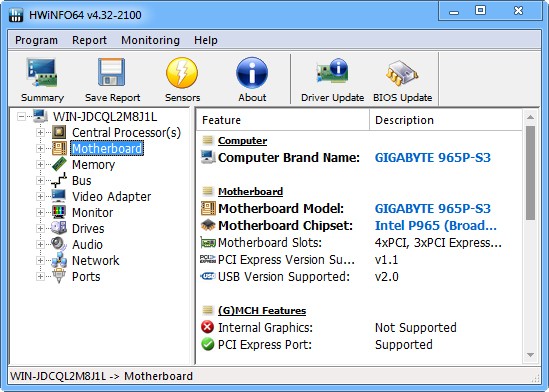Click the Audio speaker icon

pos(58,244)
